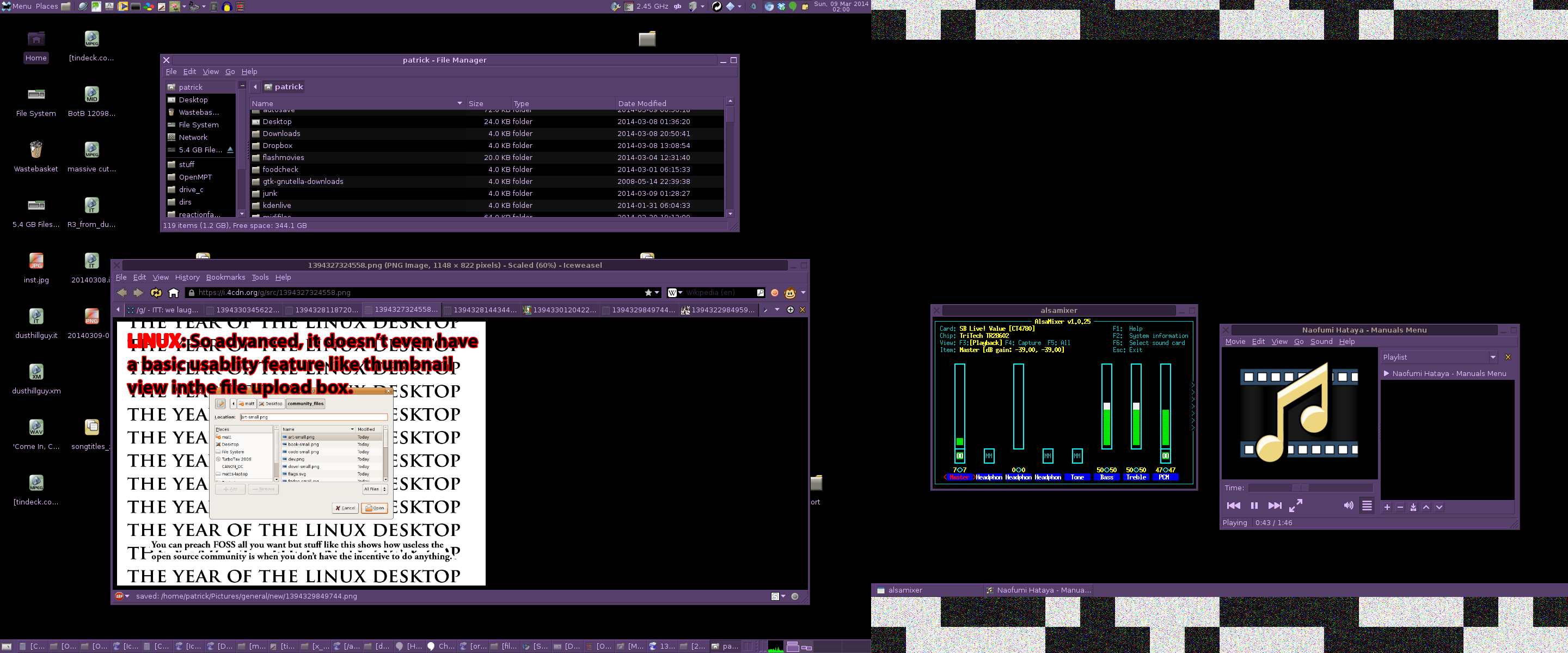Select the flashmovies folder row
1568x653 pixels.
487,158
